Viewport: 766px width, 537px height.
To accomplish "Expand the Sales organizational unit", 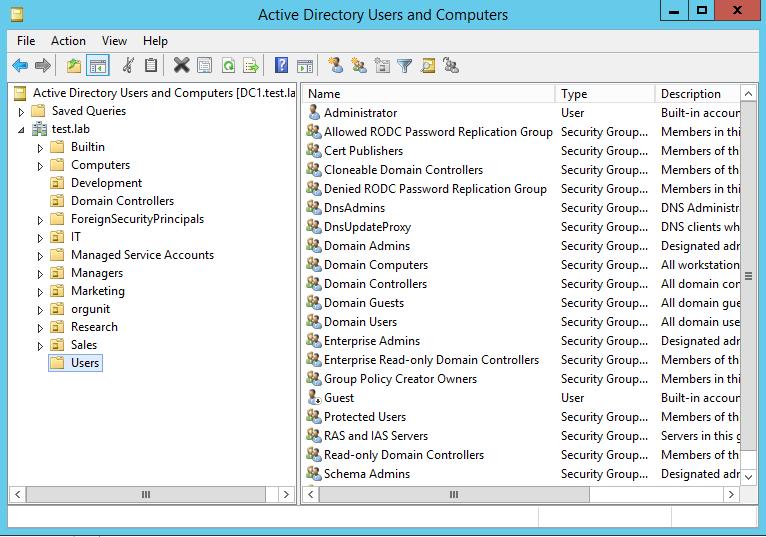I will pos(40,346).
